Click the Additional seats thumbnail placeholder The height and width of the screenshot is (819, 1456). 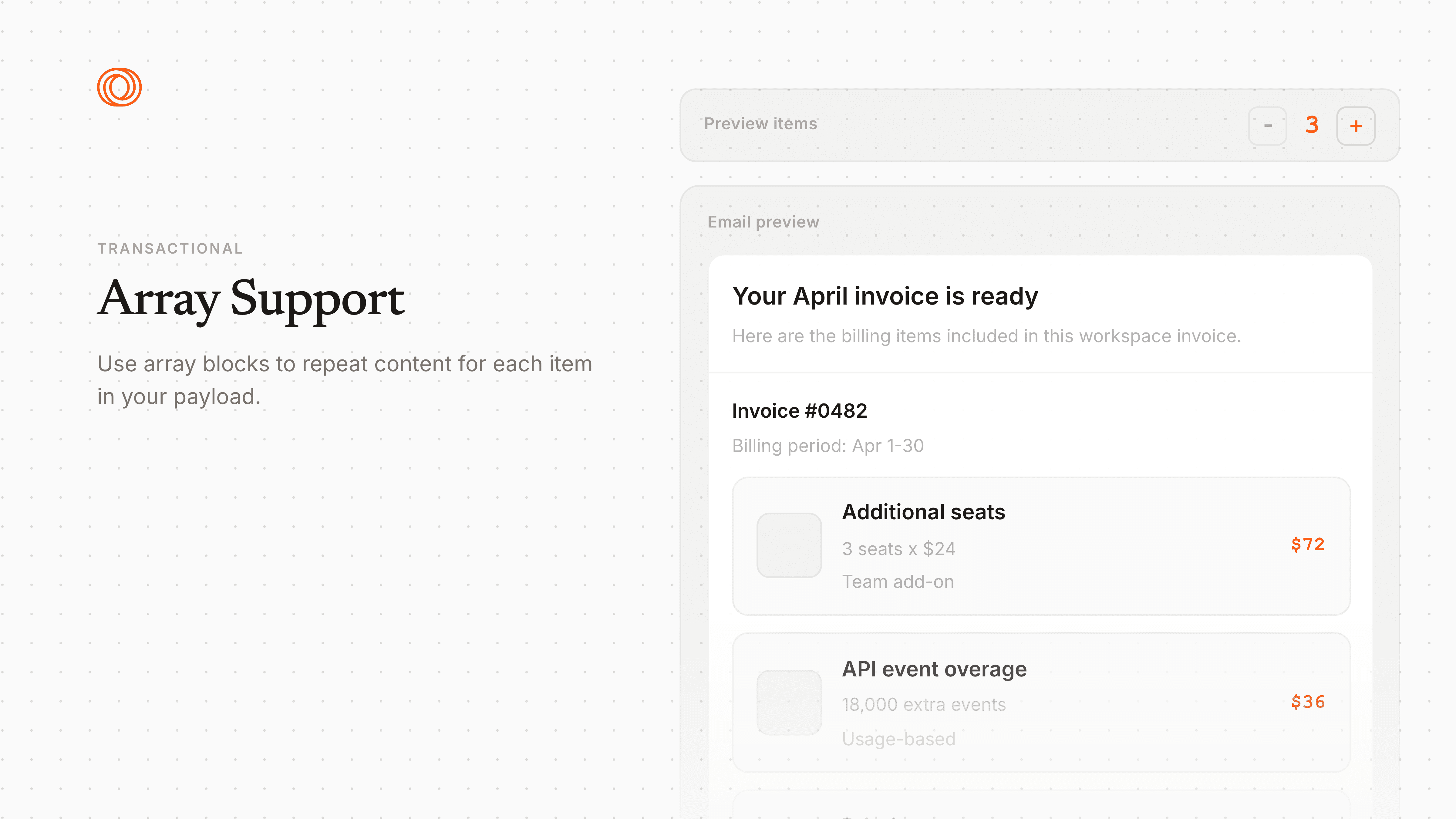pyautogui.click(x=789, y=545)
